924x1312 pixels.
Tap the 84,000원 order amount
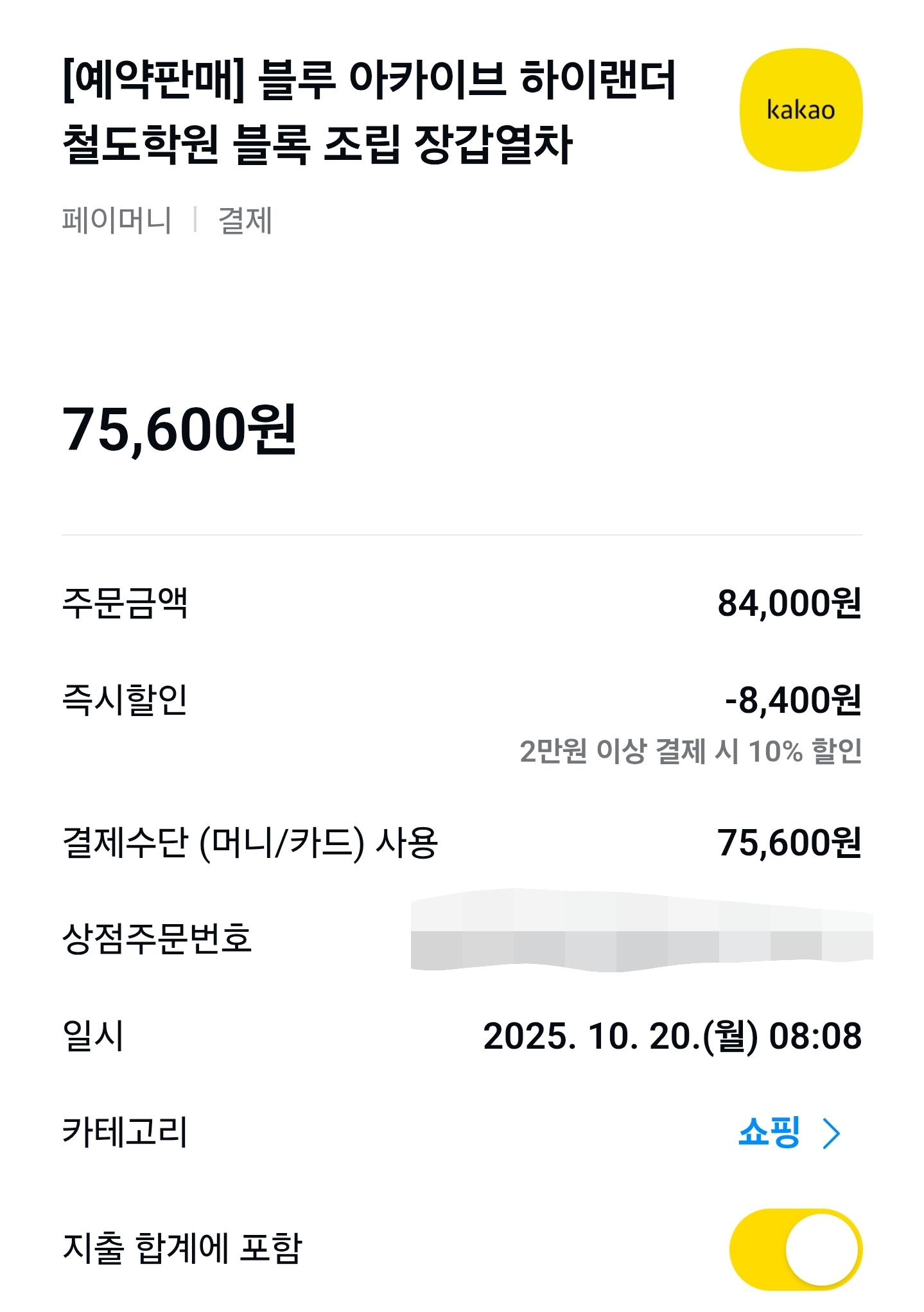point(789,604)
